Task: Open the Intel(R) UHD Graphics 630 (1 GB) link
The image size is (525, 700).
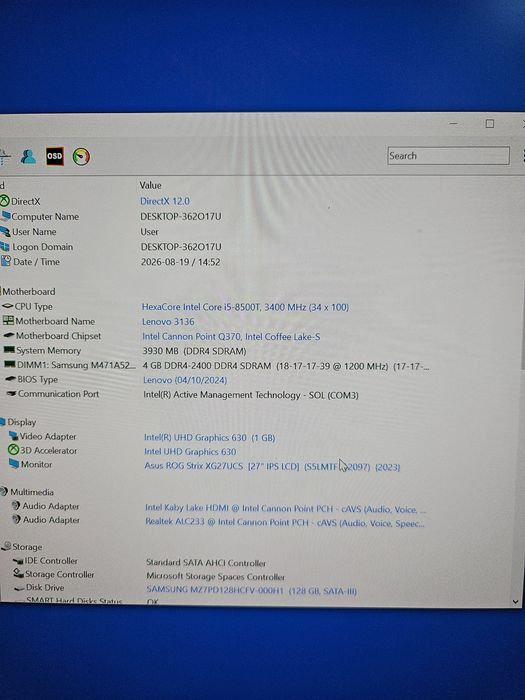Action: 209,438
